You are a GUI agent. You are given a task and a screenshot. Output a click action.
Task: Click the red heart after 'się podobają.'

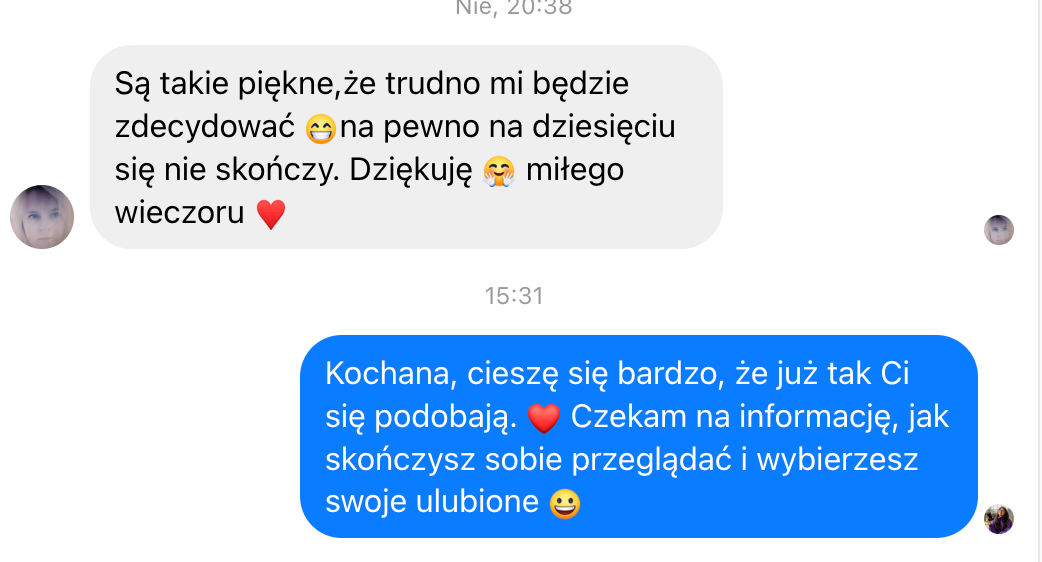[x=544, y=419]
